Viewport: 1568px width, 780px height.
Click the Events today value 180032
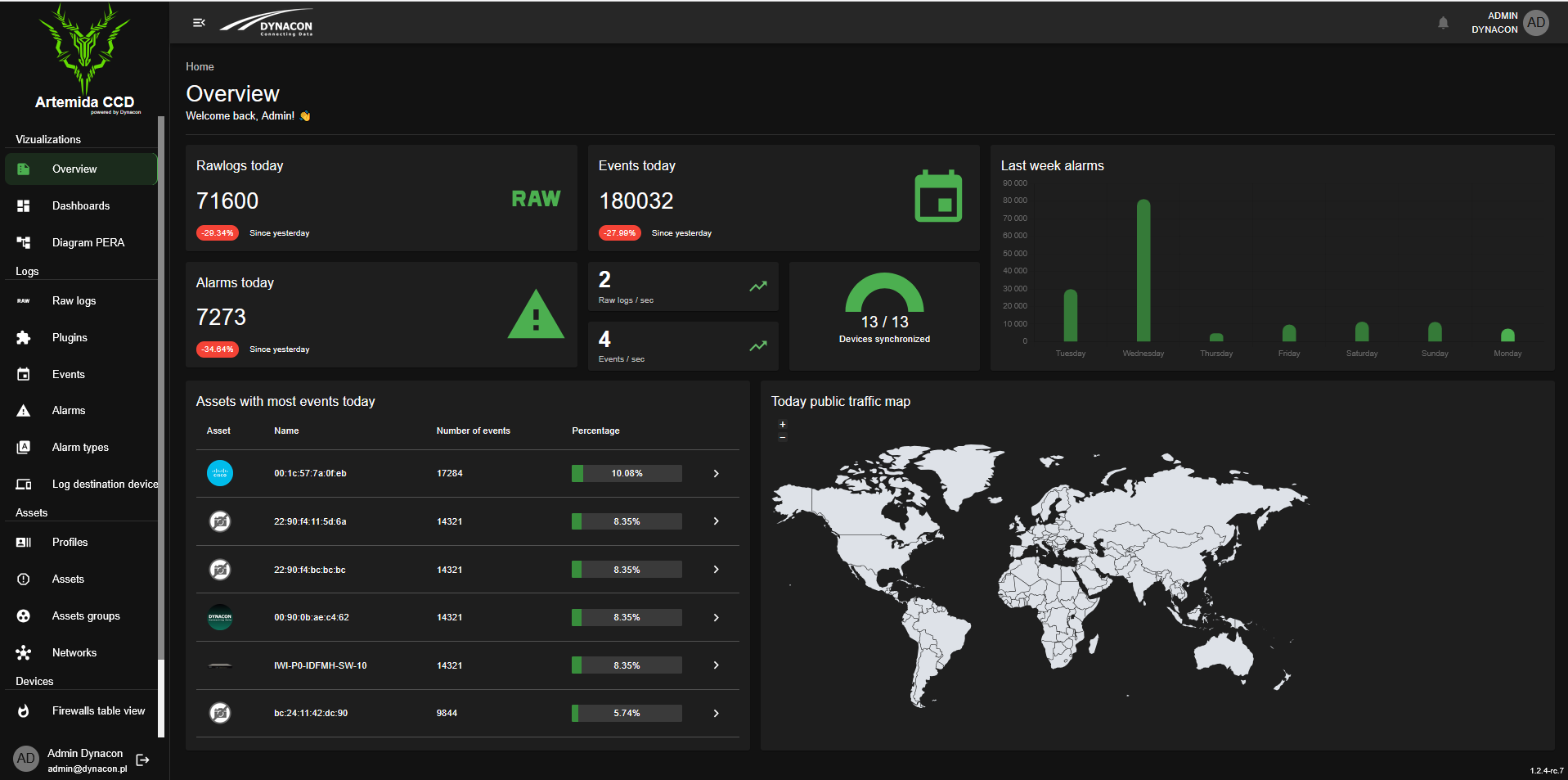tap(636, 201)
